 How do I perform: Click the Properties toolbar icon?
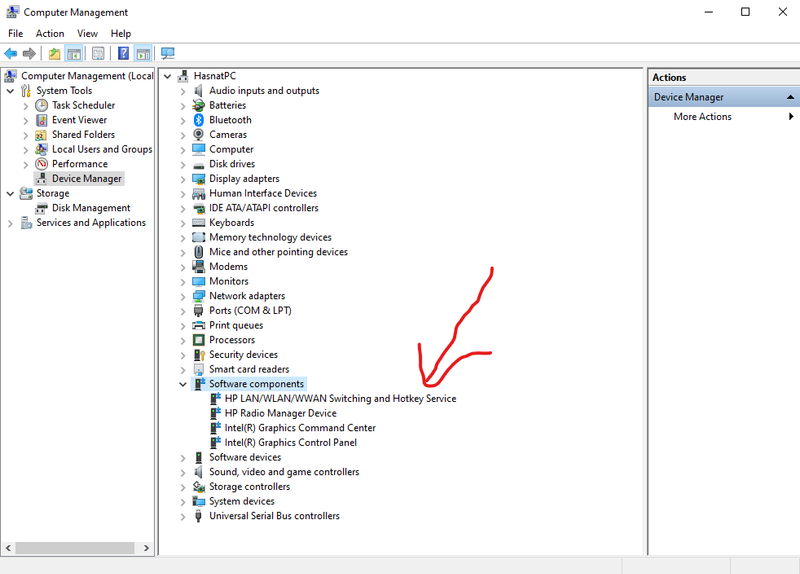coord(98,53)
